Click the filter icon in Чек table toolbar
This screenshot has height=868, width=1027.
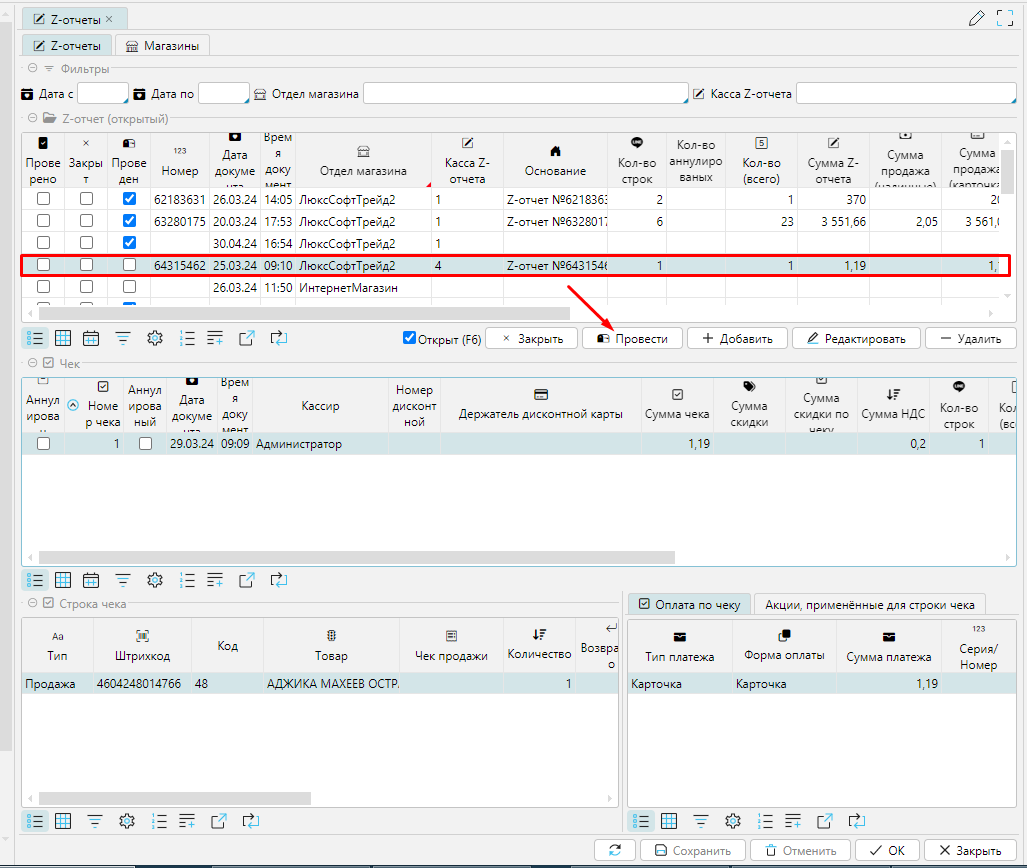pos(122,579)
